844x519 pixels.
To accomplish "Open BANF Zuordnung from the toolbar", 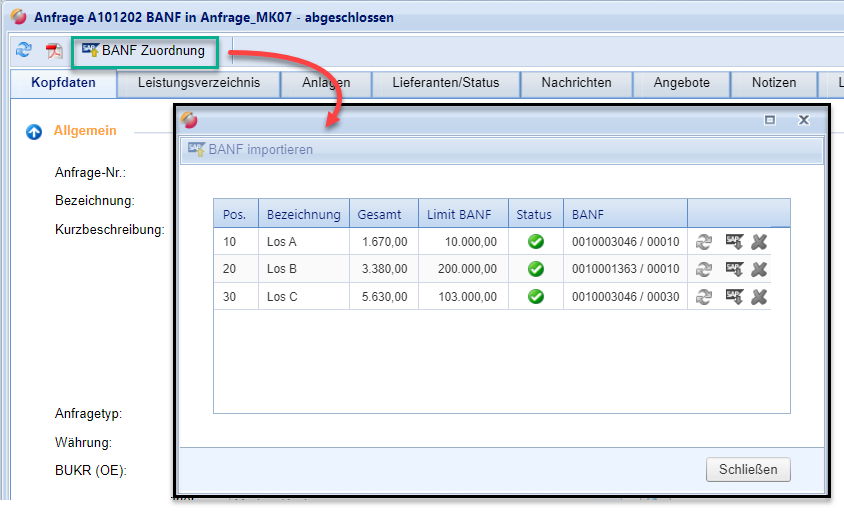I will (x=143, y=51).
